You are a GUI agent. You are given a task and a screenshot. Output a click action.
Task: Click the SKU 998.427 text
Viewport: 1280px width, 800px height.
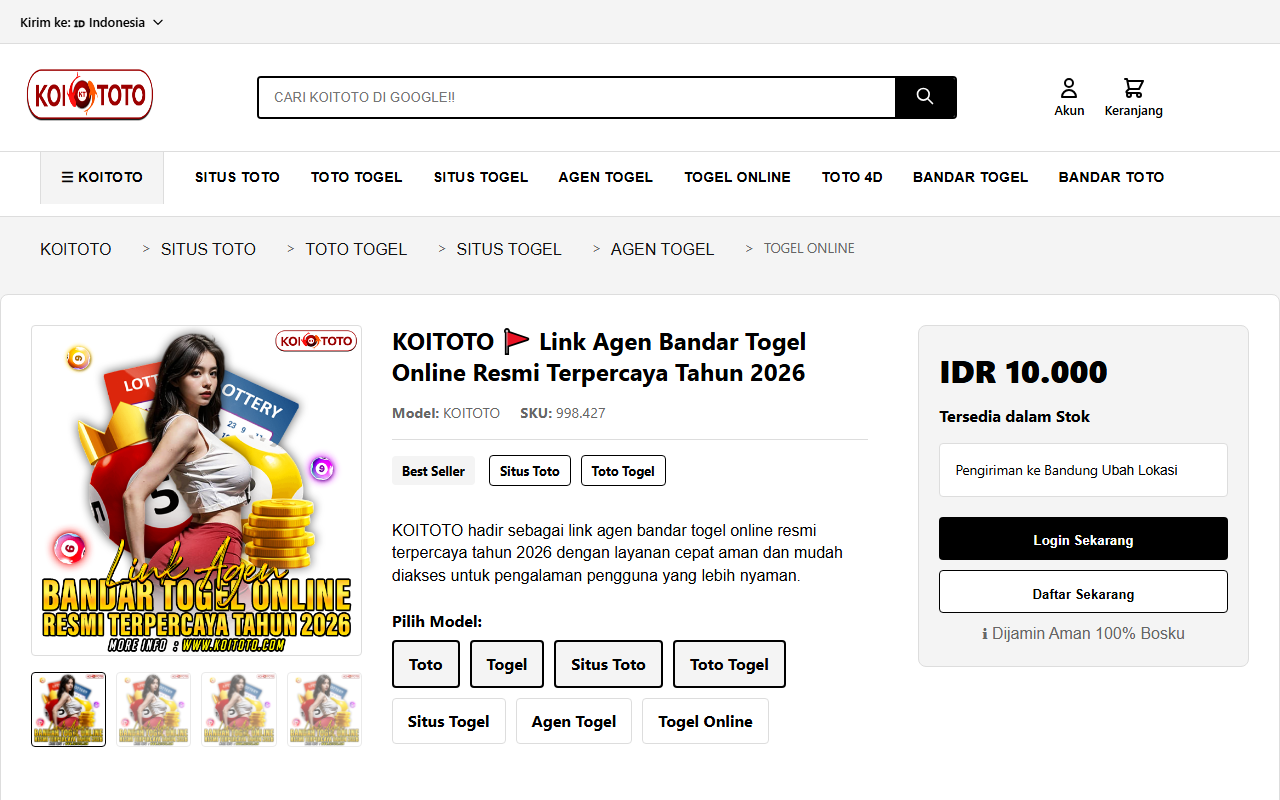pyautogui.click(x=563, y=413)
